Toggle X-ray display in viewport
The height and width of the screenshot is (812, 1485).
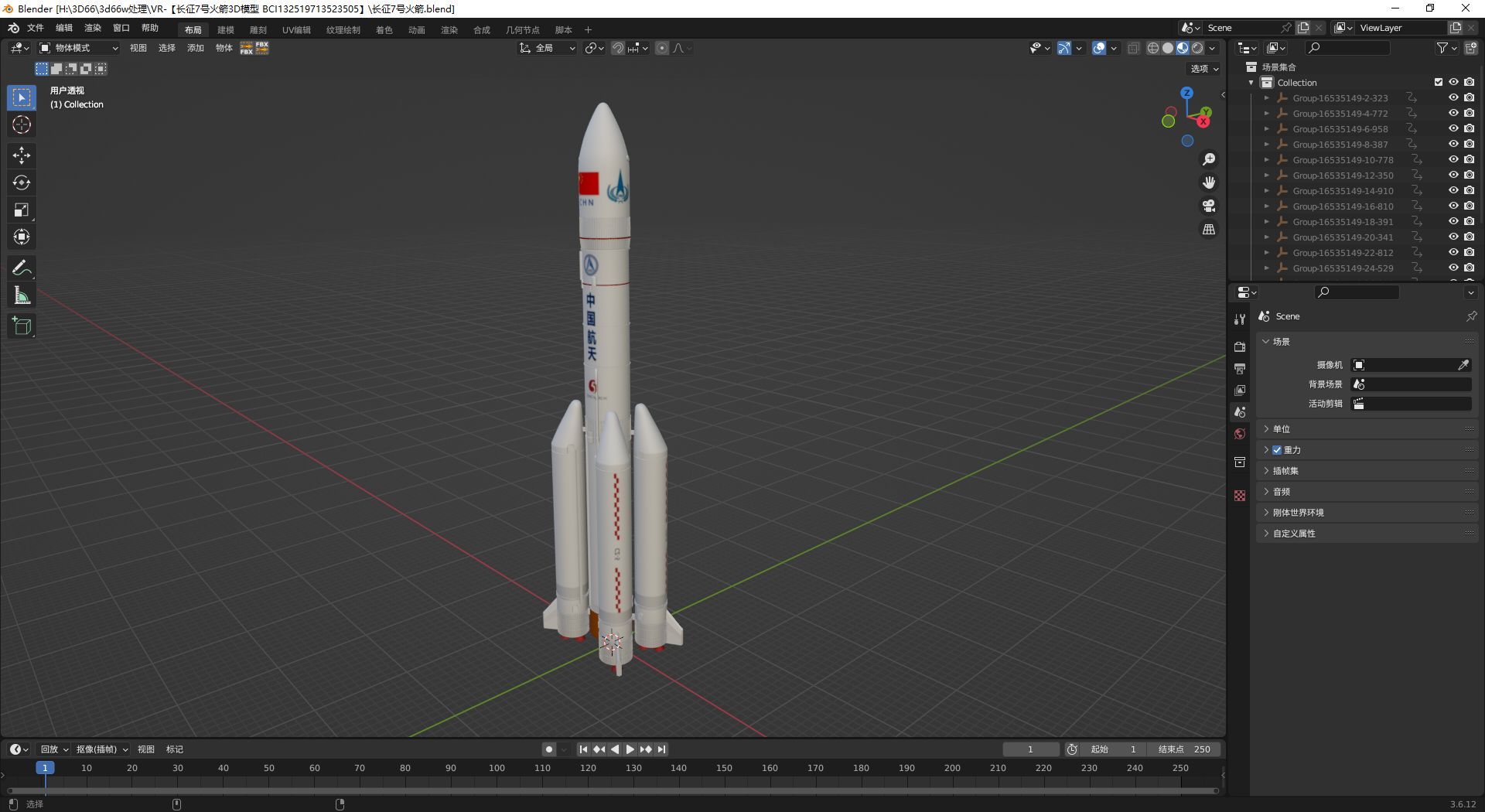[1134, 48]
